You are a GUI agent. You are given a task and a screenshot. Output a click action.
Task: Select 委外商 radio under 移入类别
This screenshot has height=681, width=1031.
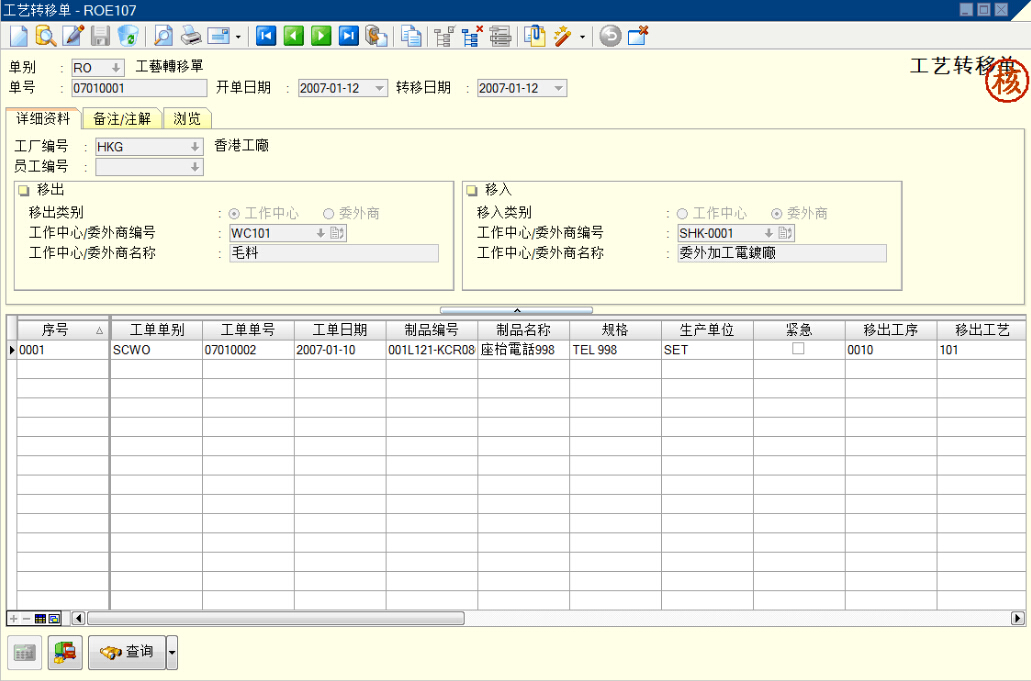[777, 214]
